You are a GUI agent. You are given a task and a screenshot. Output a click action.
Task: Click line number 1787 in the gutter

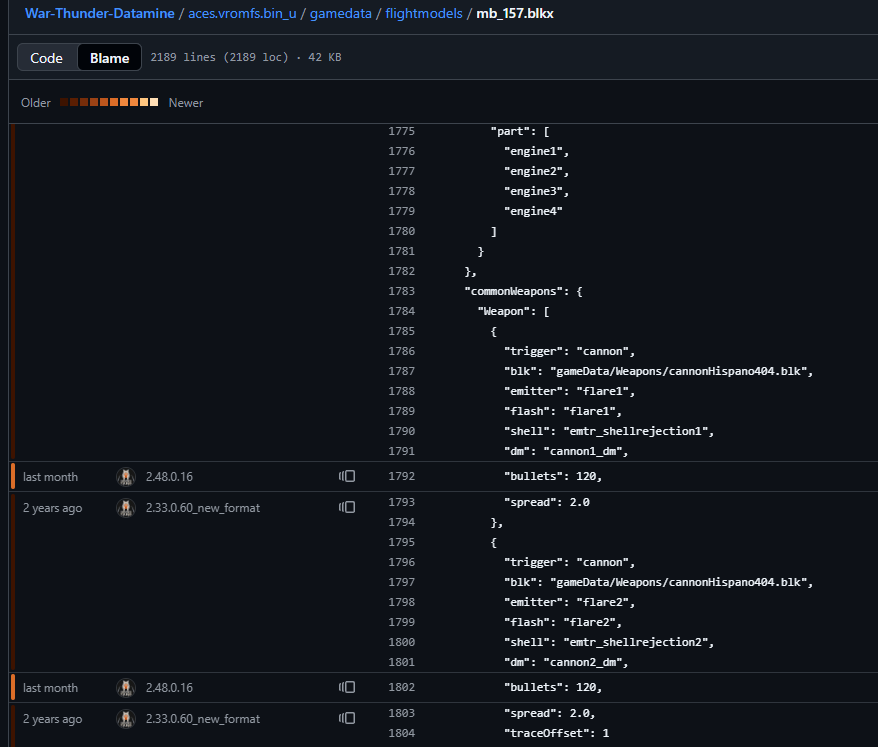[401, 371]
